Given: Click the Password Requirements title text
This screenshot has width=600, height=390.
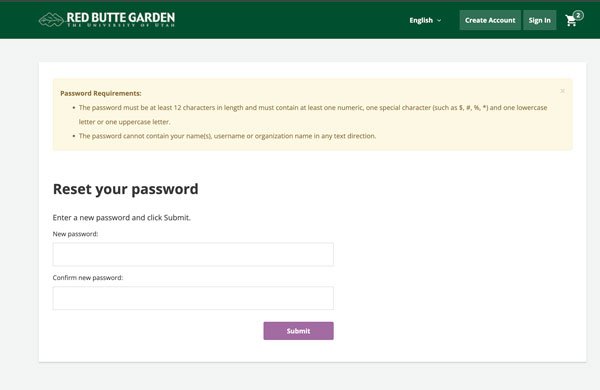Looking at the screenshot, I should point(101,93).
